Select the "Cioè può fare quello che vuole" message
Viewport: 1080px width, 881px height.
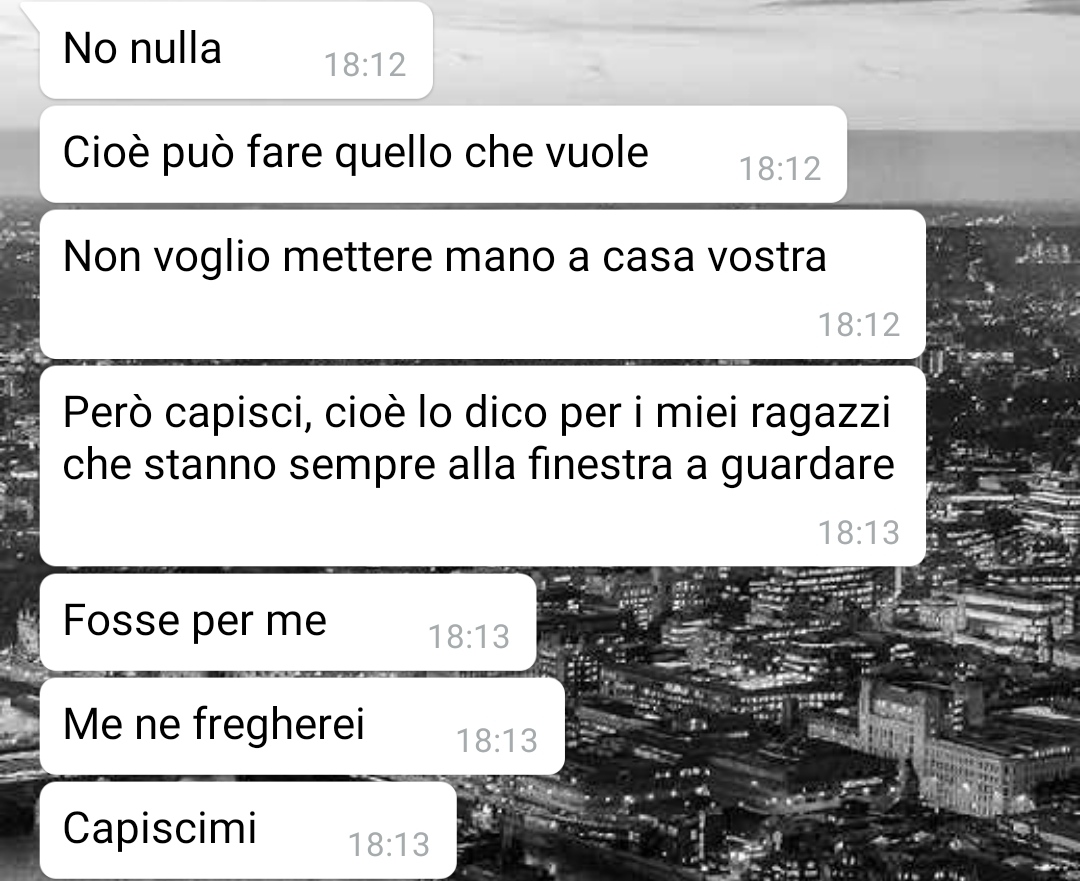point(443,154)
